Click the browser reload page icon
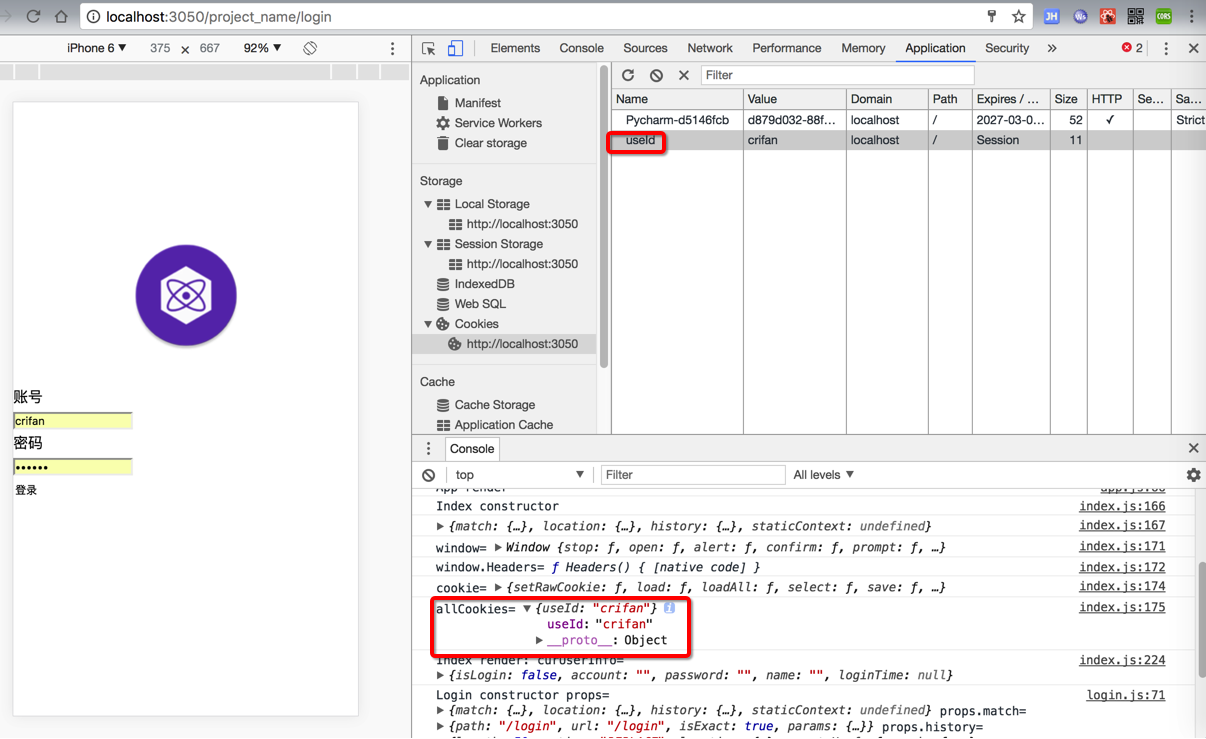Viewport: 1206px width, 739px height. point(33,16)
